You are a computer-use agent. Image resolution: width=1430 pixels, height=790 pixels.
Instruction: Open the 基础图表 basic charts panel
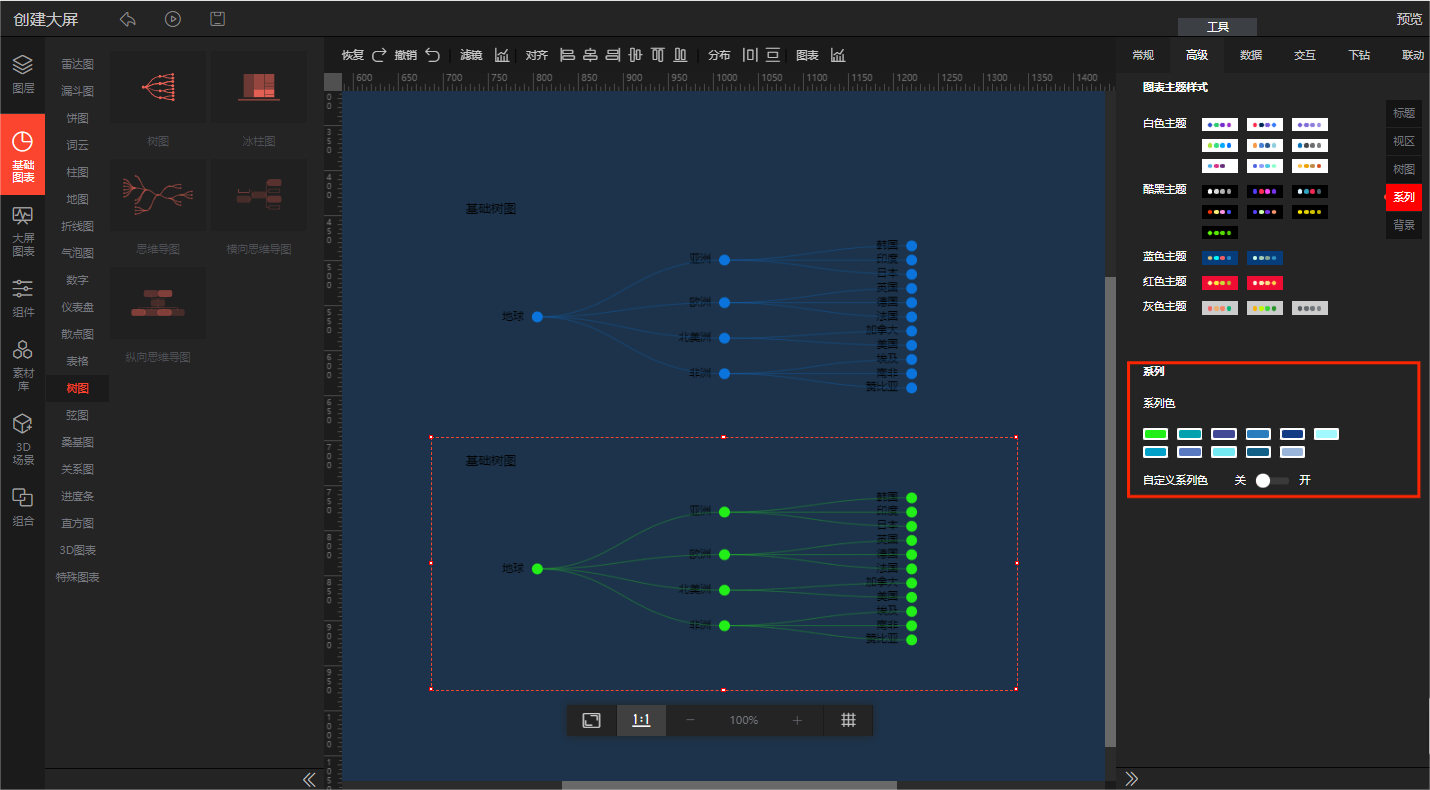click(22, 155)
